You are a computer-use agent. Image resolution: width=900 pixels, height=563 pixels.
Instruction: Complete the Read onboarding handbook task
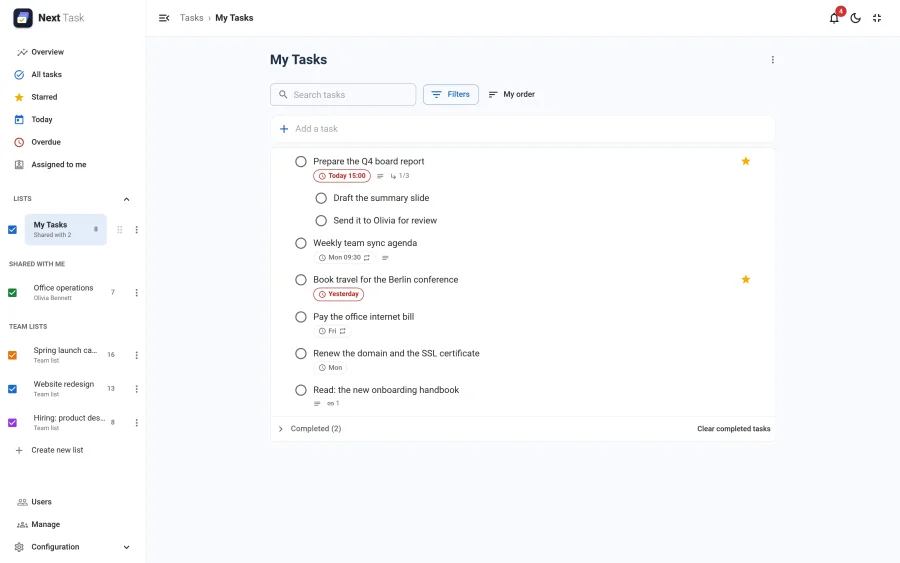(301, 390)
